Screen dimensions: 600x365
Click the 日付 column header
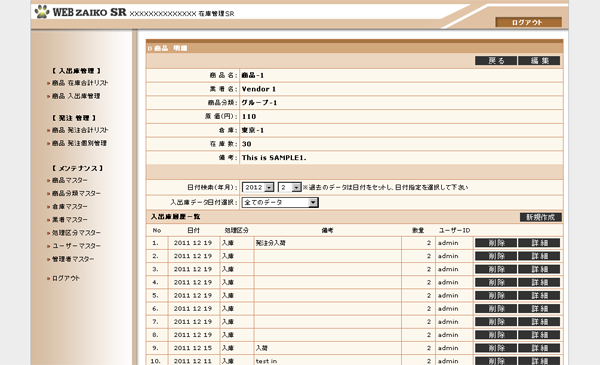pos(193,230)
